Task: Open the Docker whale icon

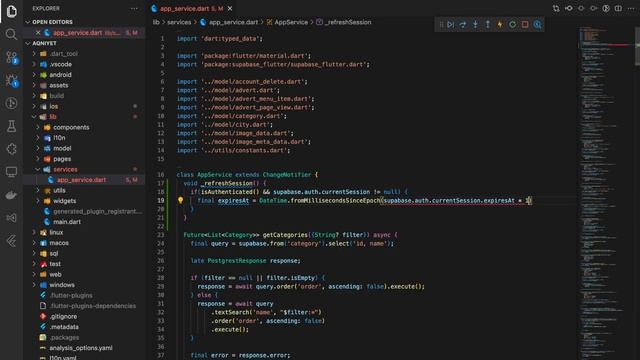Action: [11, 195]
